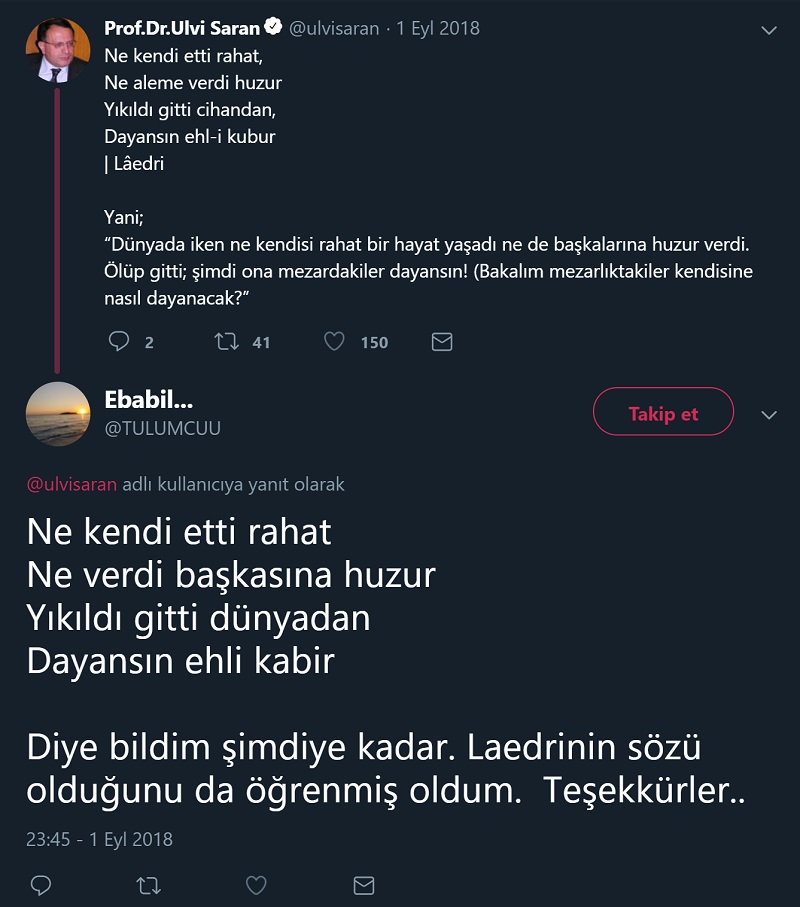The width and height of the screenshot is (800, 907).
Task: Expand chevron menu beside Takip et
Action: point(769,414)
